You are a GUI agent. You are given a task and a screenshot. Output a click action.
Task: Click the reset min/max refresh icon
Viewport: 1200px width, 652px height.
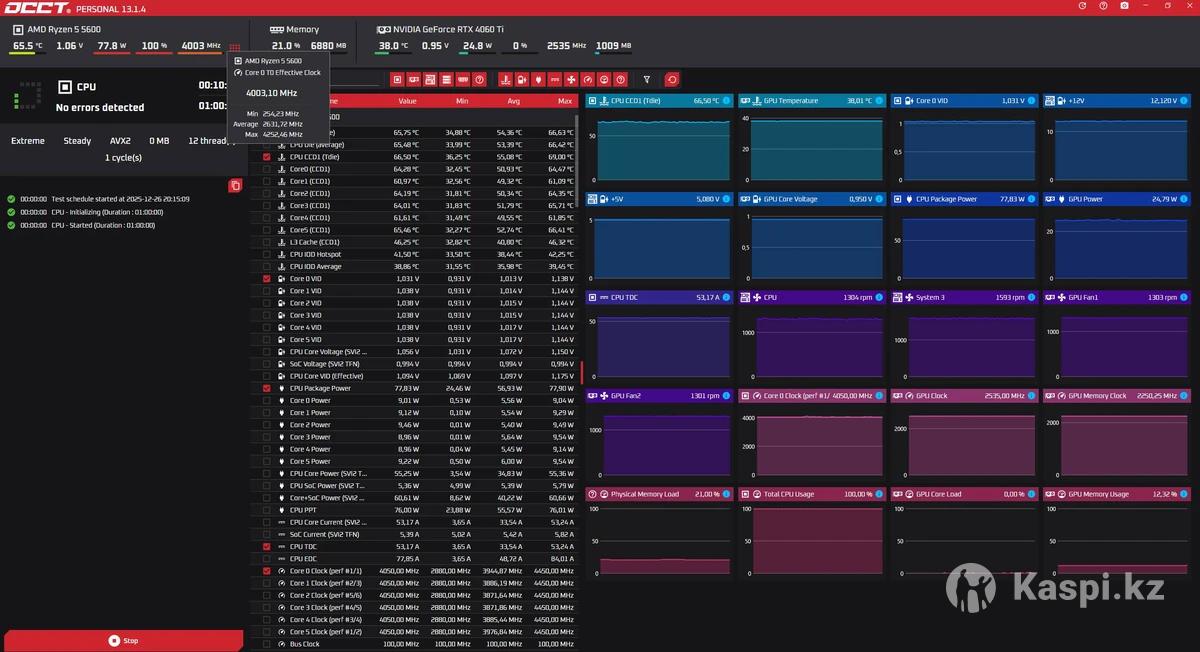(x=672, y=79)
